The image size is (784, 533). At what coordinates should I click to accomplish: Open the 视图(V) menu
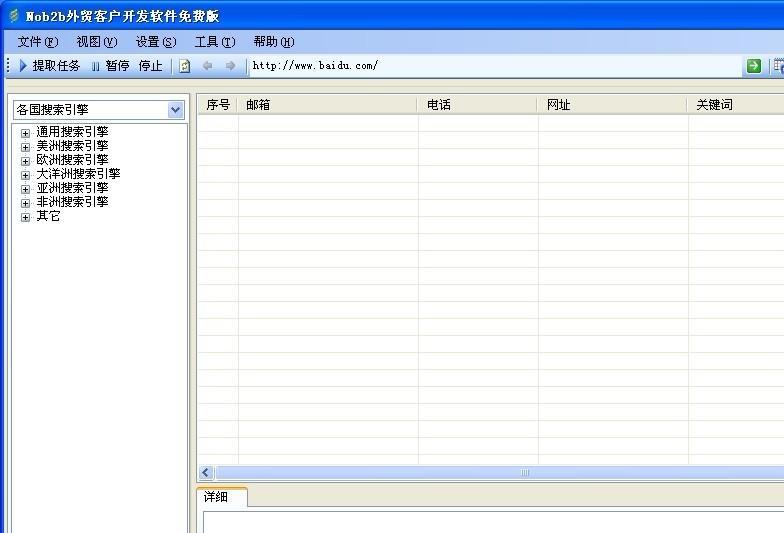click(97, 42)
